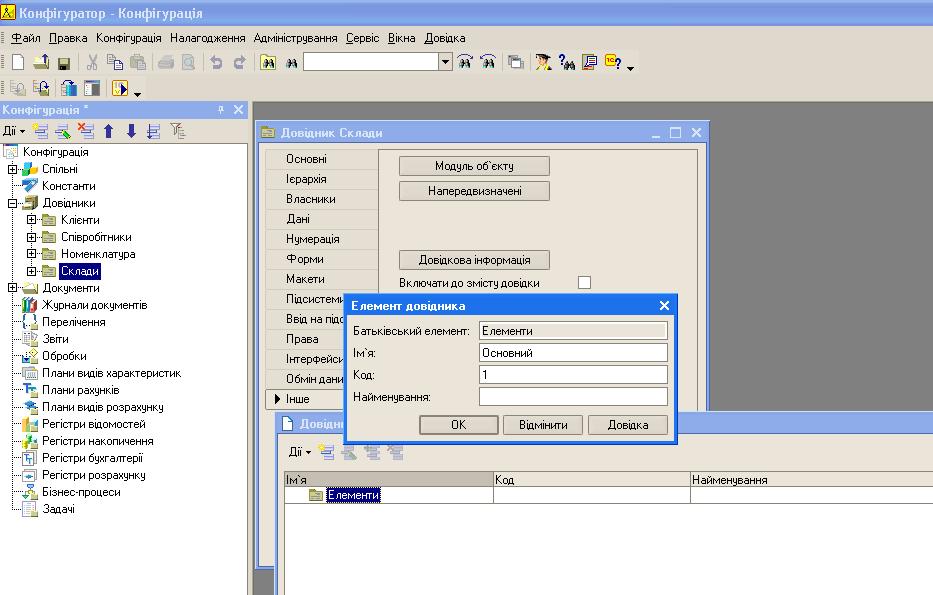Viewport: 933px width, 595px height.
Task: Click the Open configuration icon on second toolbar
Action: (x=18, y=88)
